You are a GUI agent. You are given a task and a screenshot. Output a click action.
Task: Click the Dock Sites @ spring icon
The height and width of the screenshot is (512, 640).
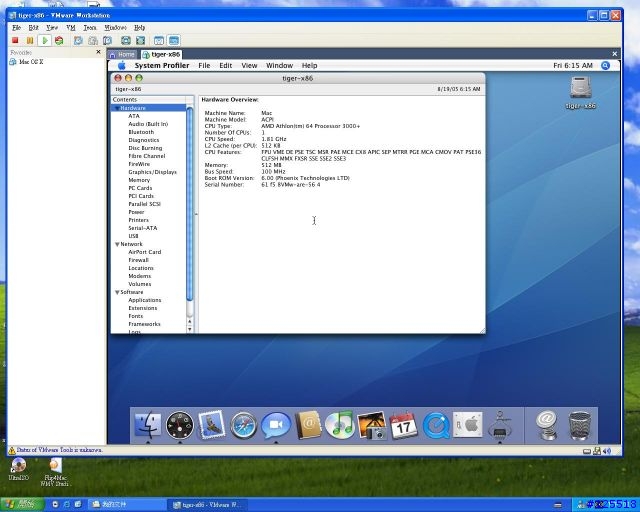pos(547,426)
